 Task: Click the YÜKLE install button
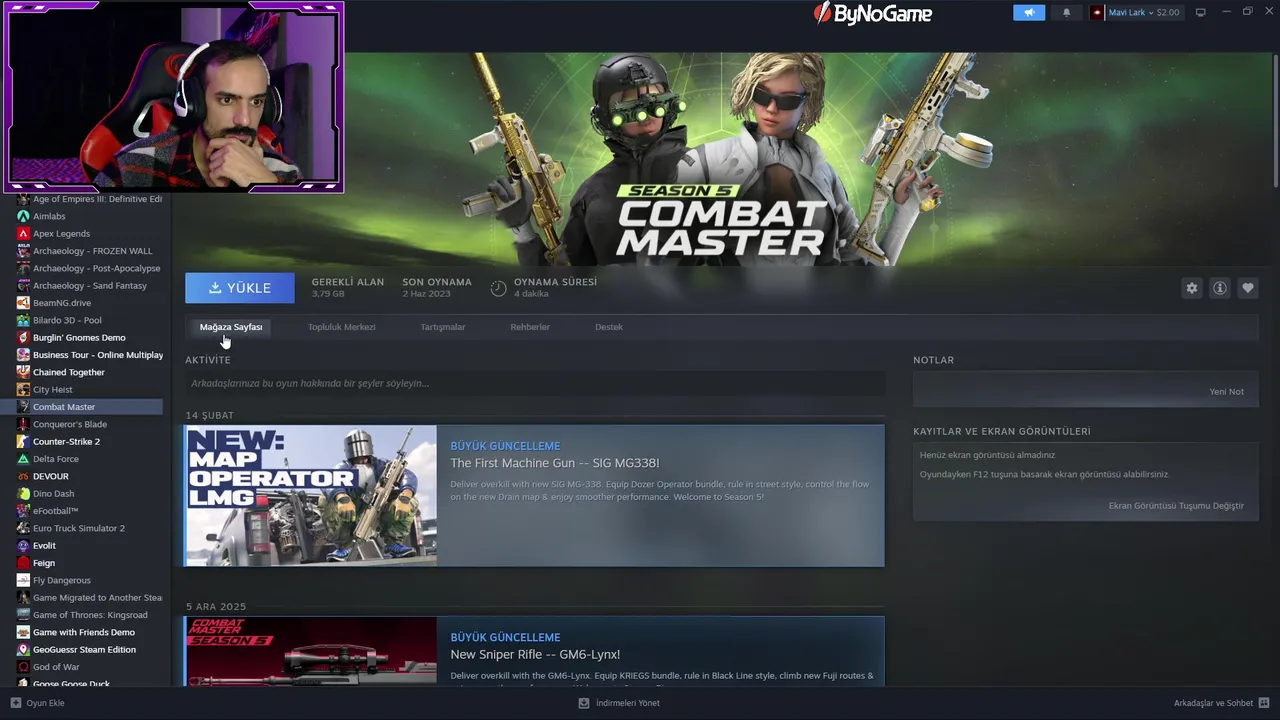tap(240, 288)
